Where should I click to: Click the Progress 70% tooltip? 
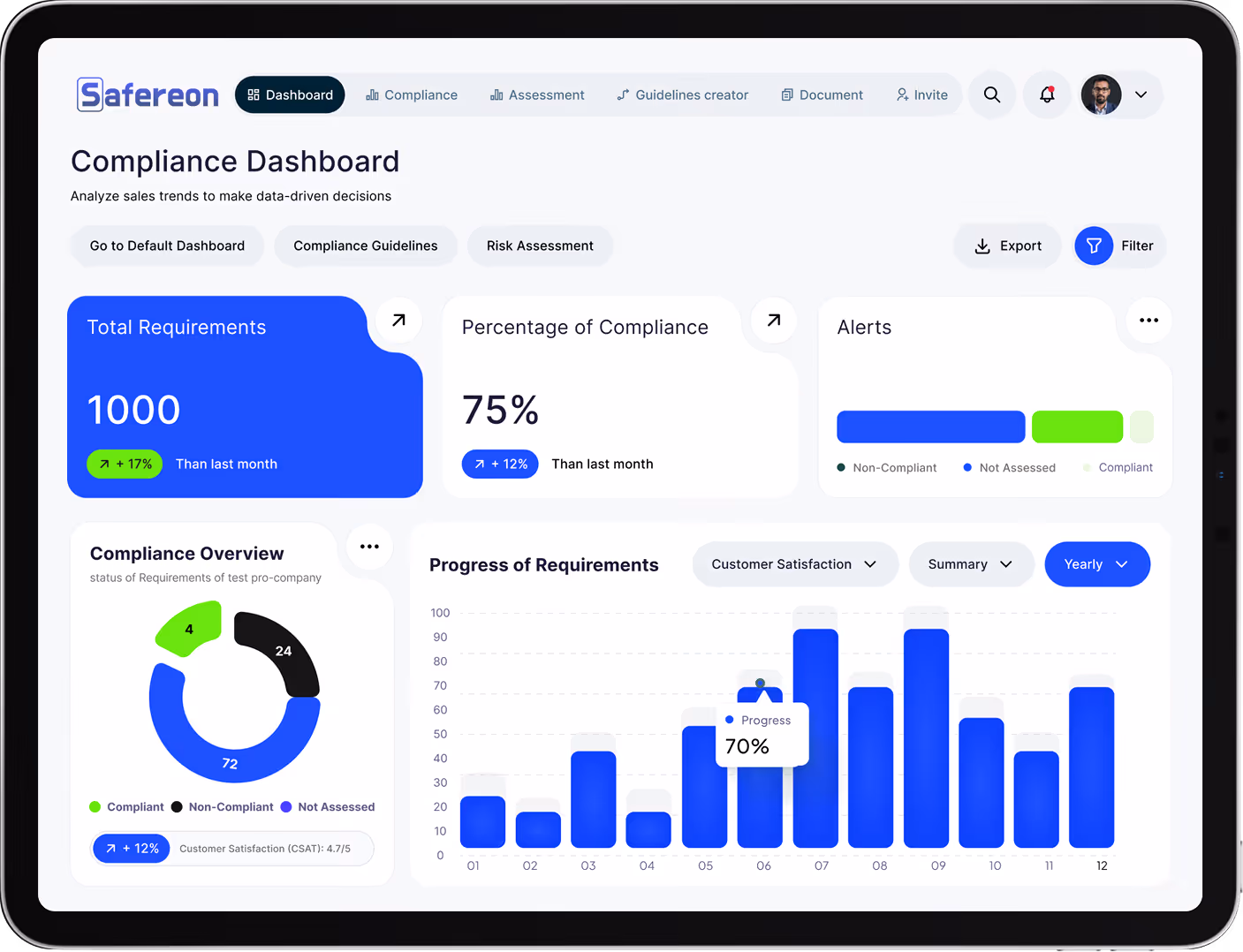point(762,734)
